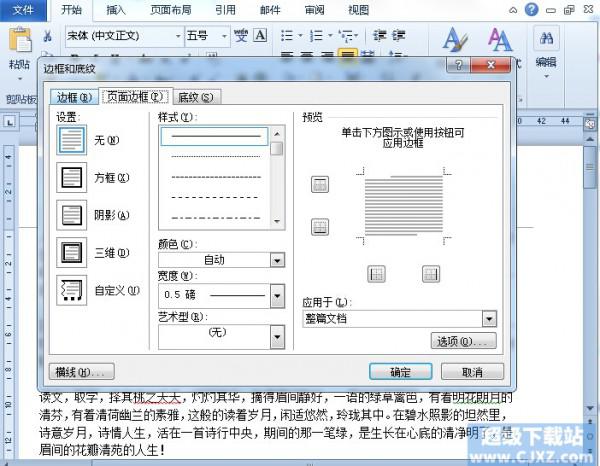Viewport: 600px width, 466px height.
Task: Expand the bullets dropdown arrow
Action: [300, 36]
